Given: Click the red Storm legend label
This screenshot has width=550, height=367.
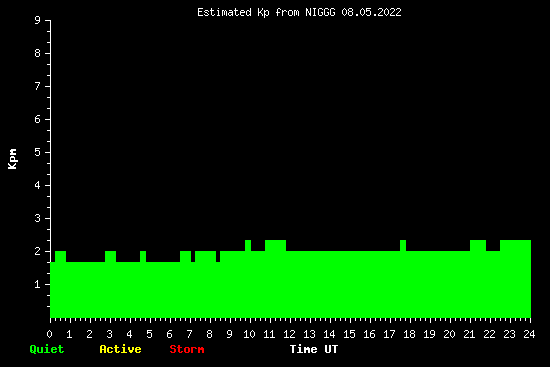Looking at the screenshot, I should (x=187, y=349).
